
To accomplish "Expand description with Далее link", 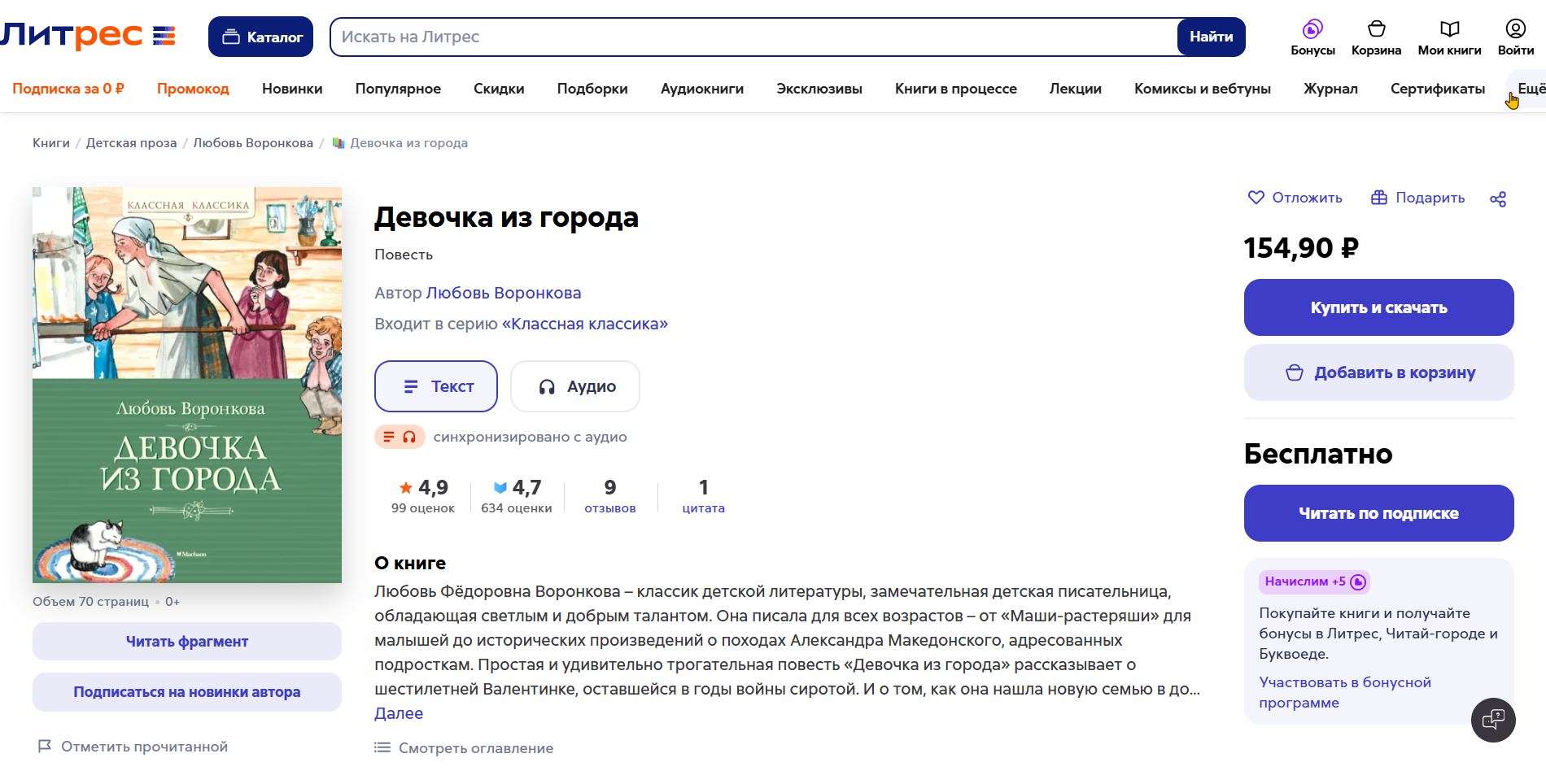I will pos(399,713).
